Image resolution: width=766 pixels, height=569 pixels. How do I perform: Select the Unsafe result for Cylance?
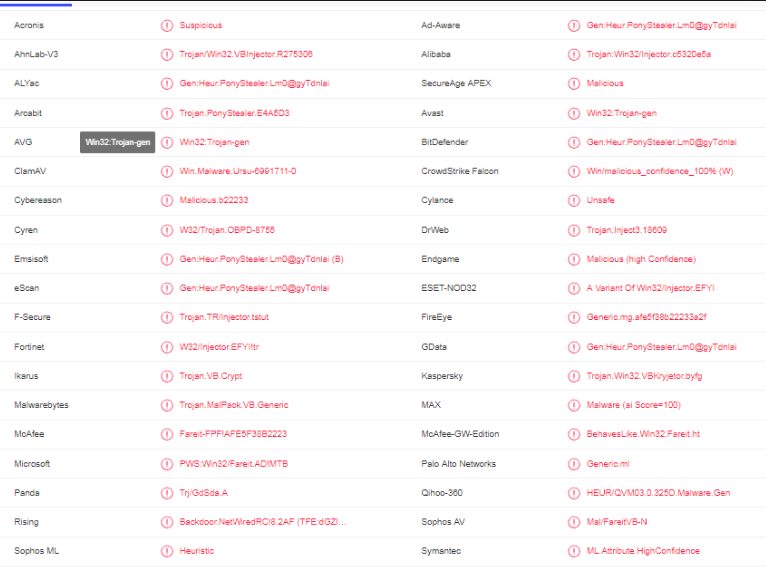[600, 200]
